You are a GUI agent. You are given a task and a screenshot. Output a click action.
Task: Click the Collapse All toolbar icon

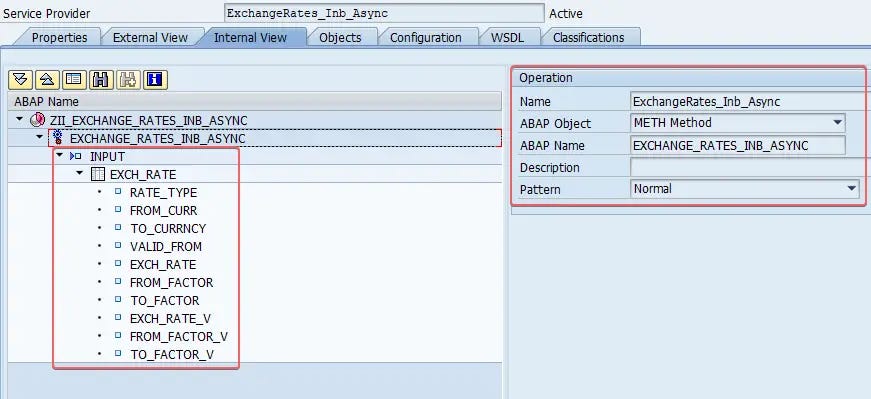click(x=47, y=79)
